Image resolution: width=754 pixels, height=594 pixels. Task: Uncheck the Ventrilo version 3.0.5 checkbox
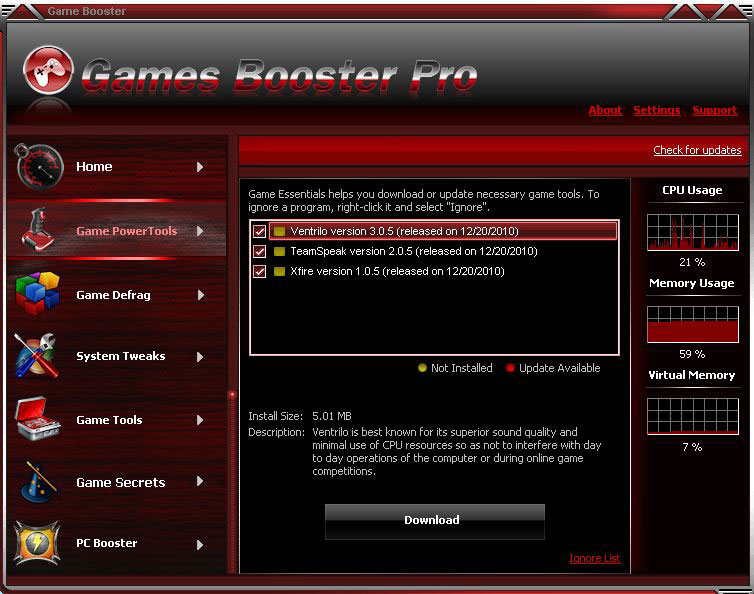(x=260, y=231)
